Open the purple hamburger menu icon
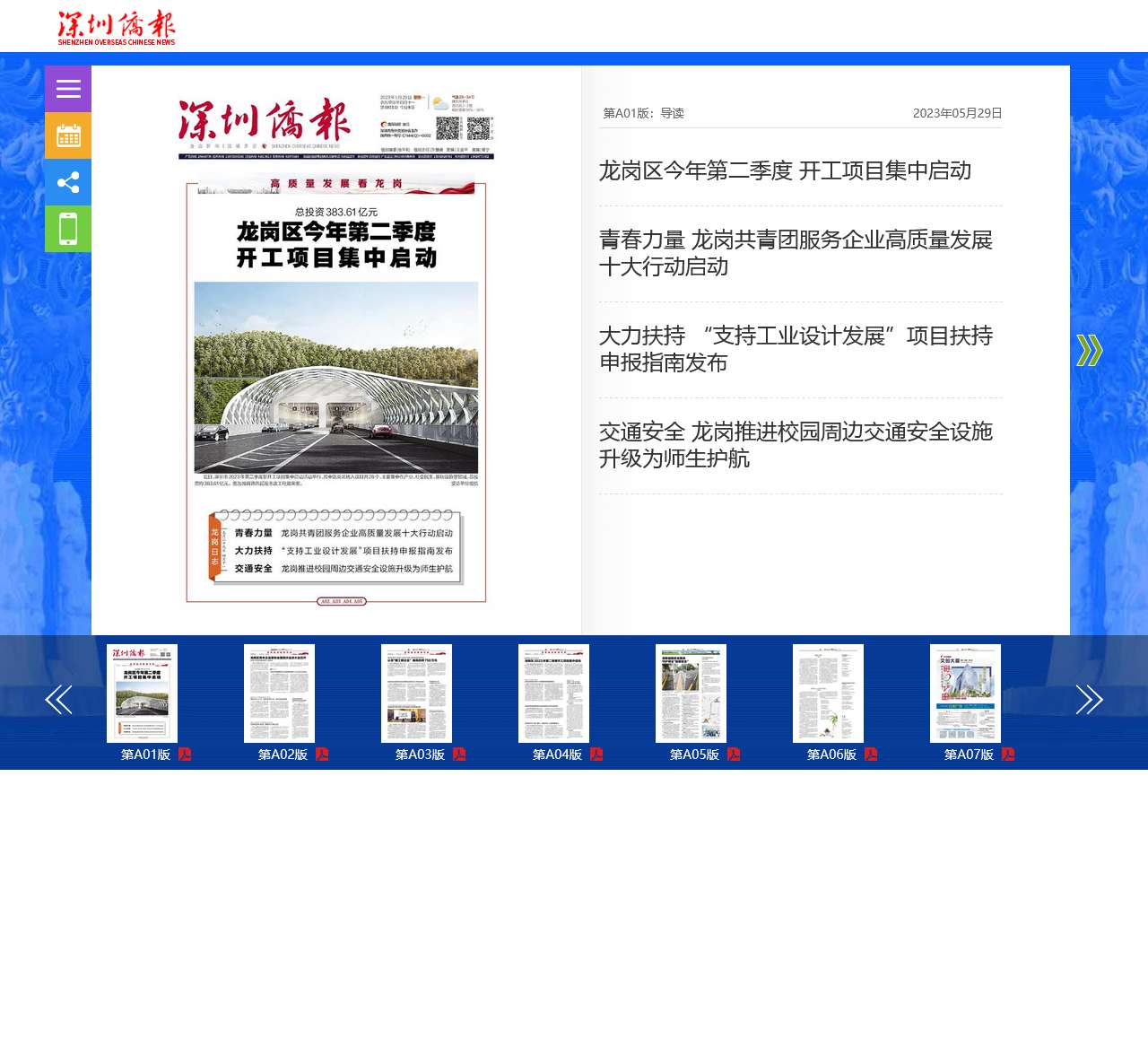 coord(68,89)
